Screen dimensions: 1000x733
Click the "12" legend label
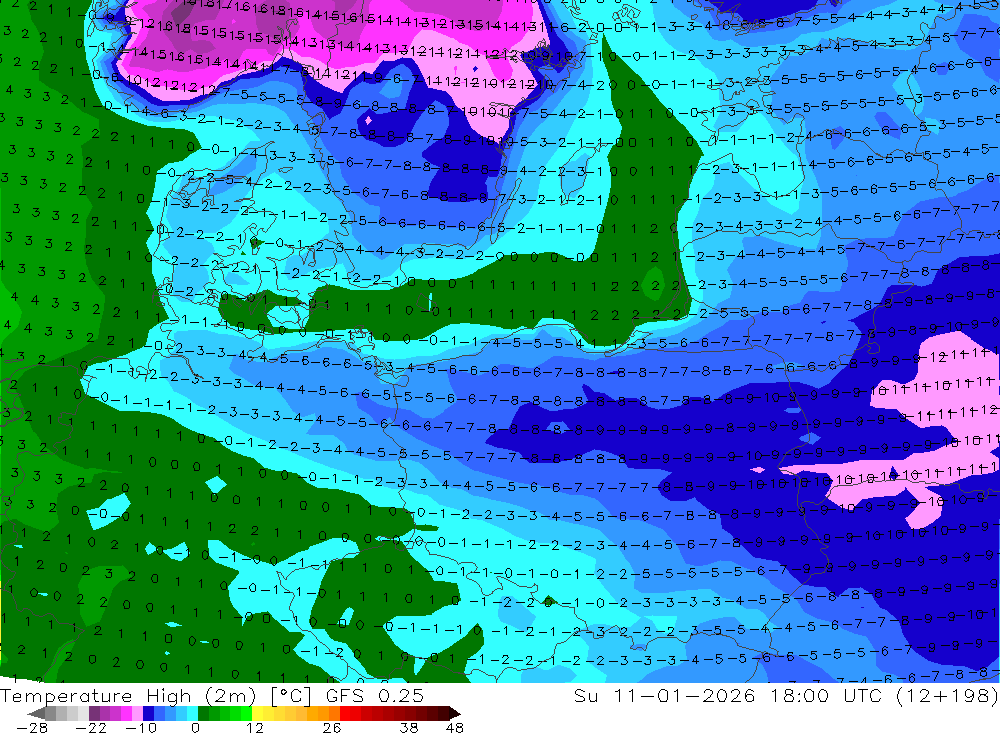coord(255,727)
